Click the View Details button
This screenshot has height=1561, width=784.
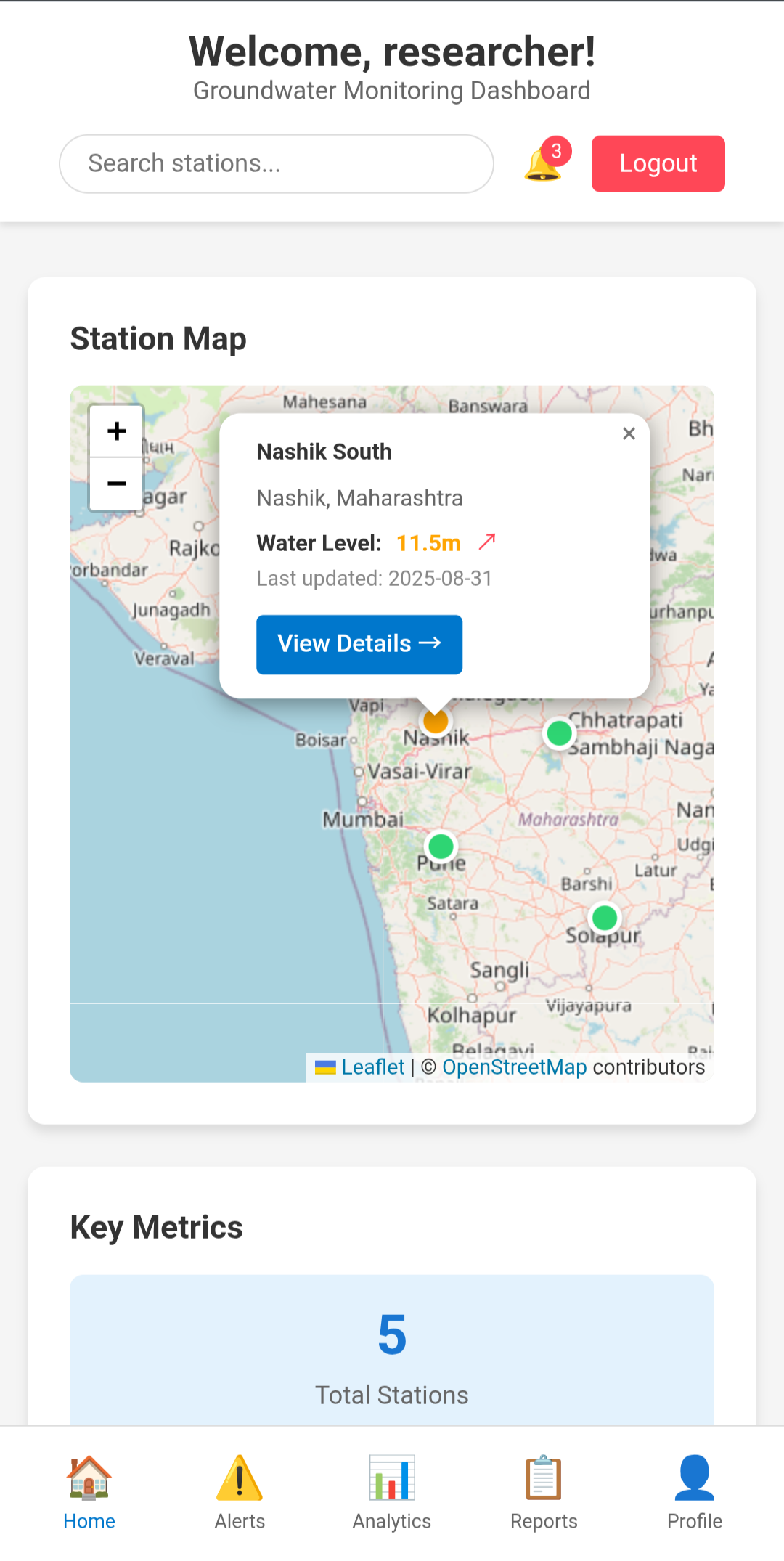point(359,645)
